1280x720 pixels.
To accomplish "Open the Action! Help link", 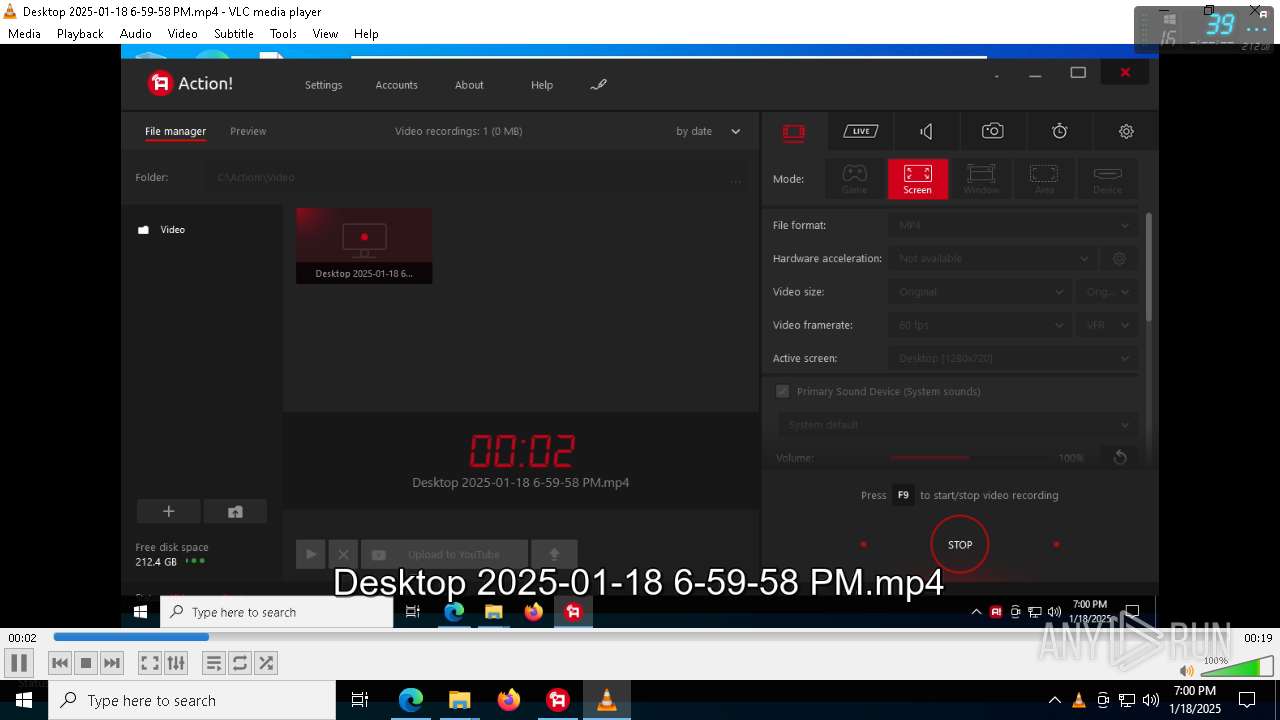I will (x=542, y=85).
